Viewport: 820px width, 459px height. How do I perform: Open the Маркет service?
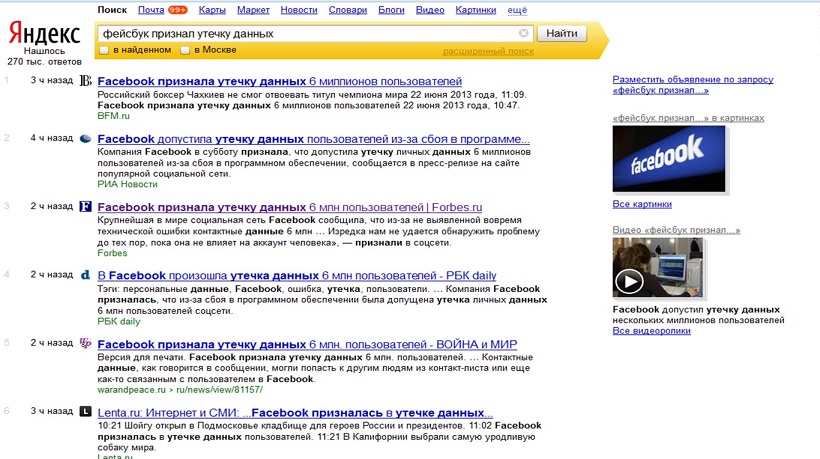click(x=253, y=10)
